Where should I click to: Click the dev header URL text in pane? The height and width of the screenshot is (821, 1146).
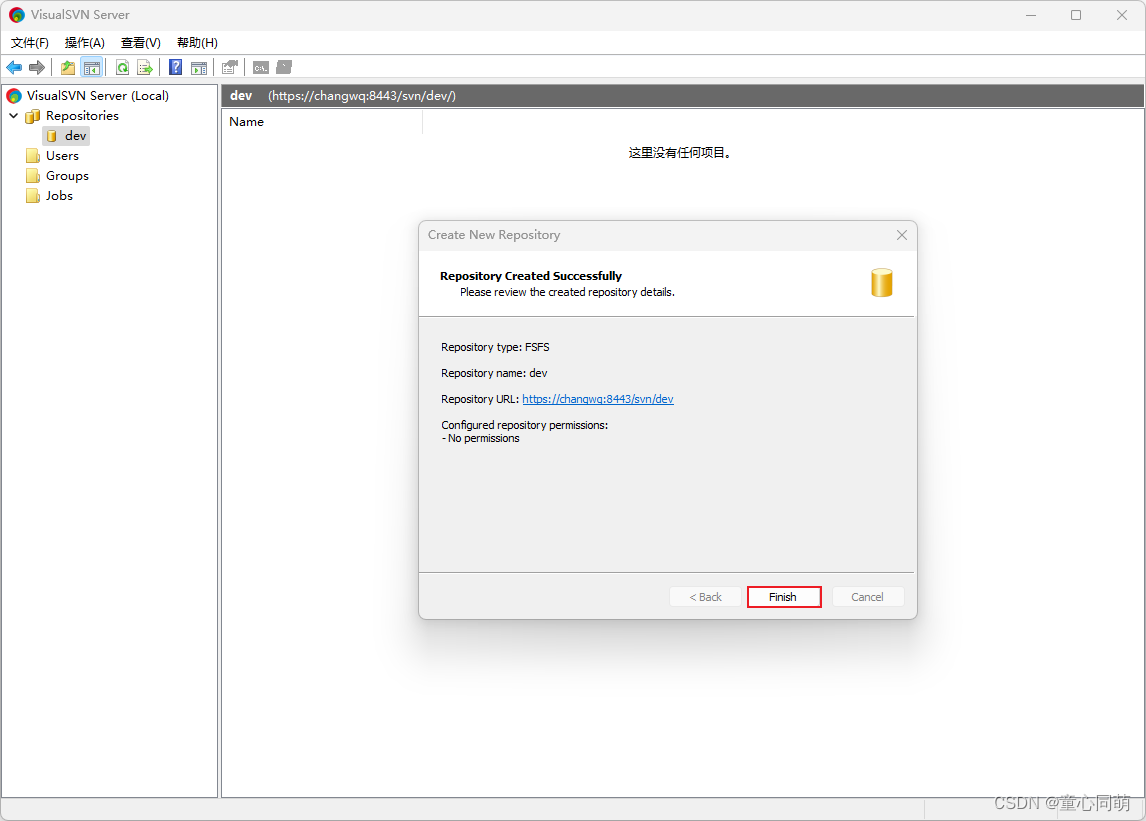362,96
